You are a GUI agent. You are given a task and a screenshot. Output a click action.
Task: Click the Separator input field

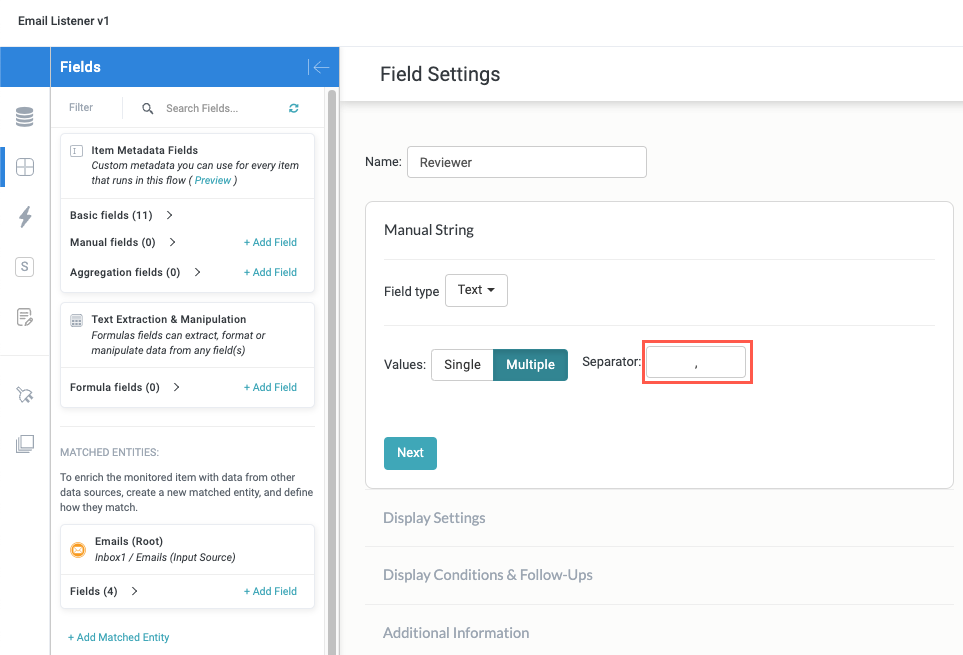(x=696, y=363)
